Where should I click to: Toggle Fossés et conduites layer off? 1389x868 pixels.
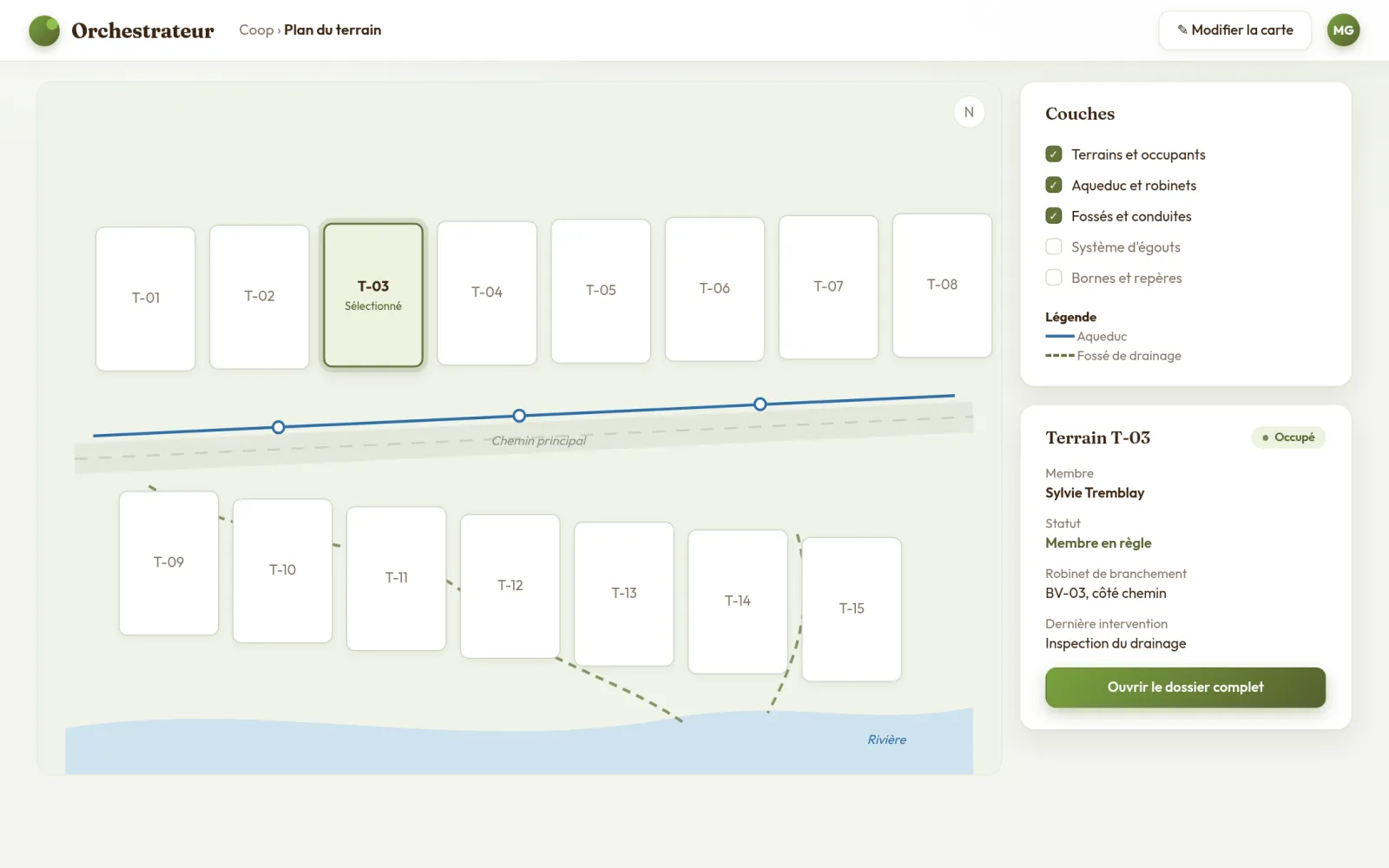[x=1054, y=216]
